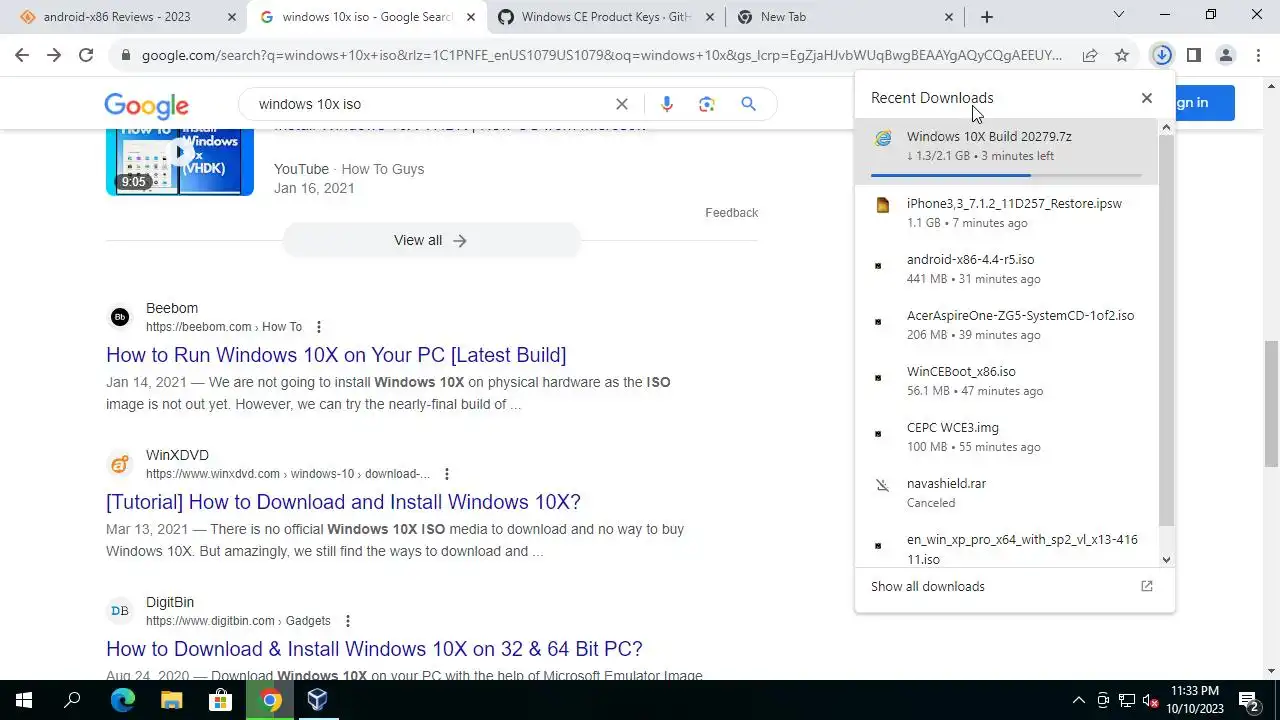
Task: Click the browser forward arrow
Action: point(54,56)
